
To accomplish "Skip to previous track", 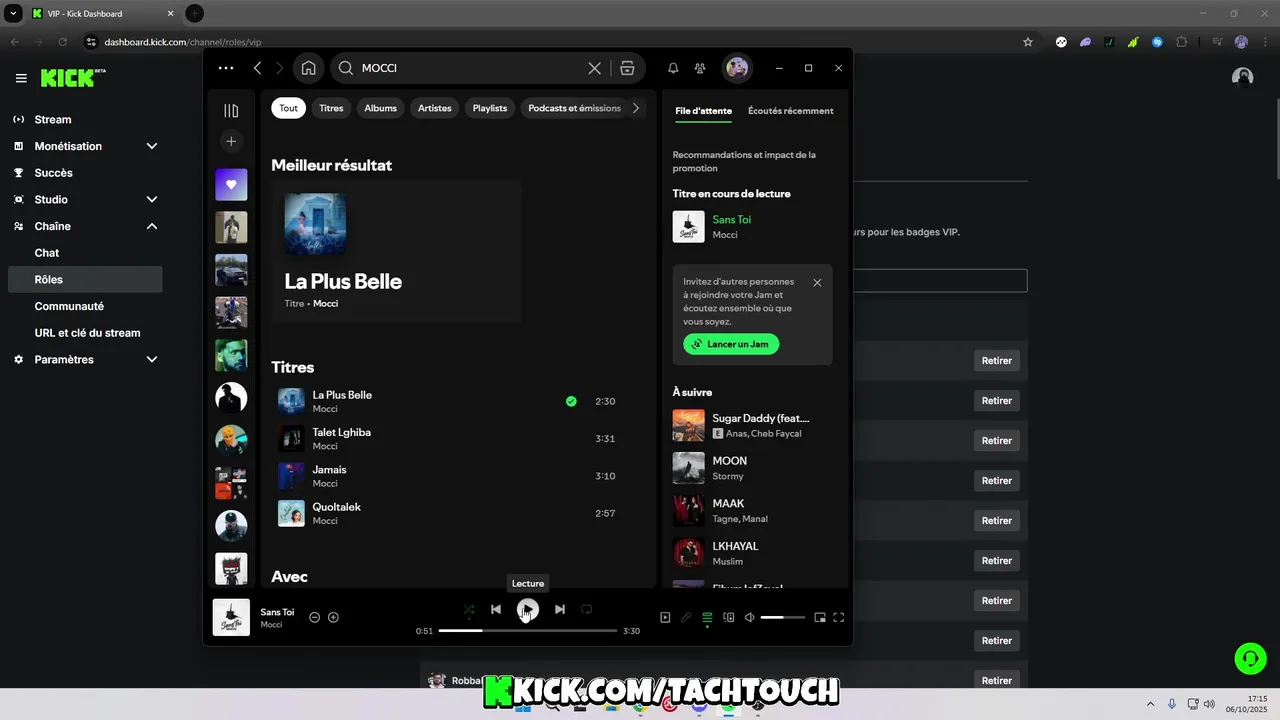I will (x=496, y=609).
